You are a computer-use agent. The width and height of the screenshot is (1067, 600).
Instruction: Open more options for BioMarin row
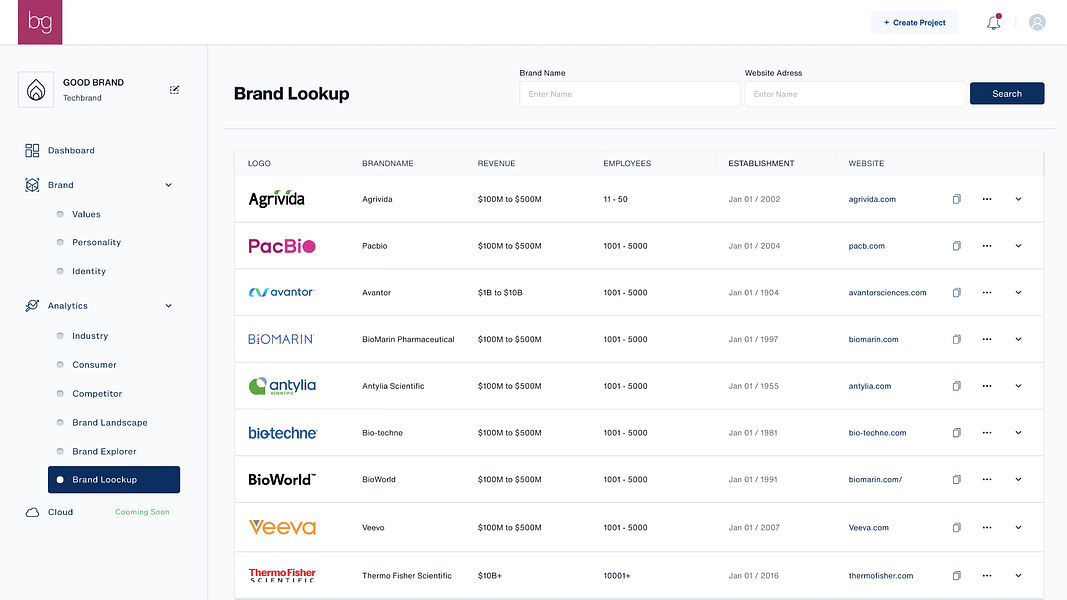click(987, 339)
